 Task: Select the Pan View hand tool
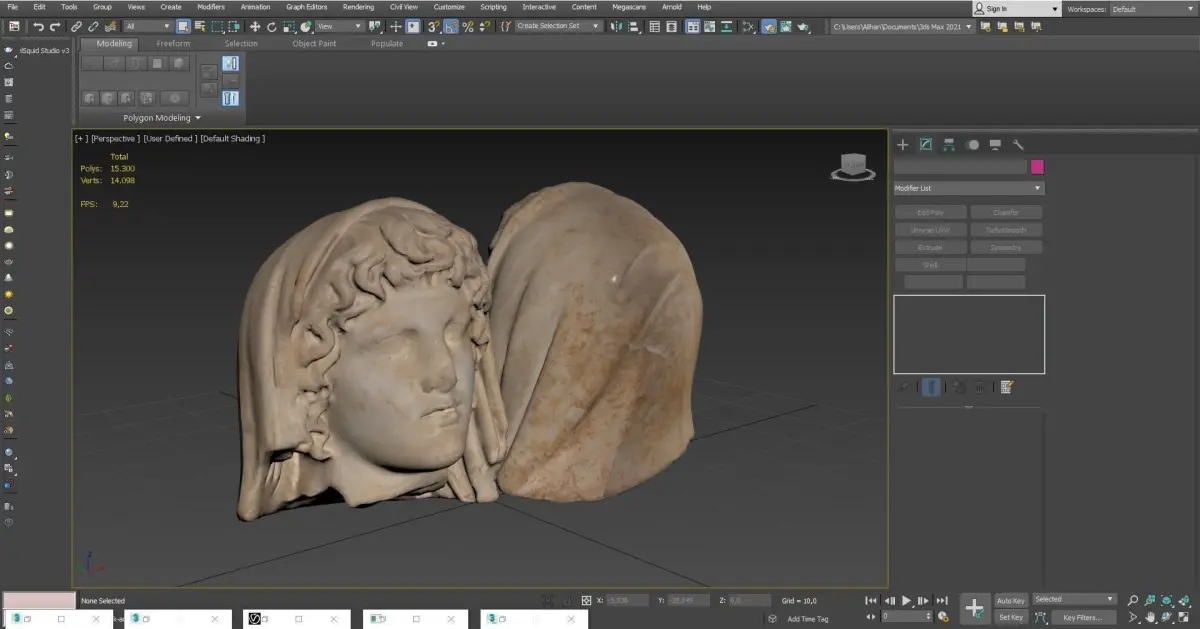pos(1150,617)
